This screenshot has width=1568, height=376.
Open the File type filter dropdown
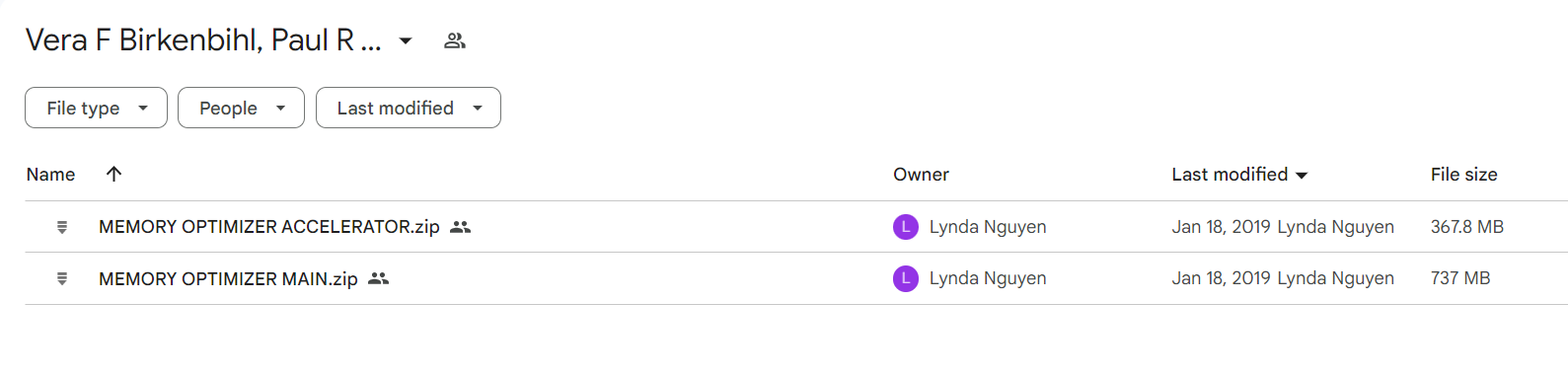tap(96, 108)
